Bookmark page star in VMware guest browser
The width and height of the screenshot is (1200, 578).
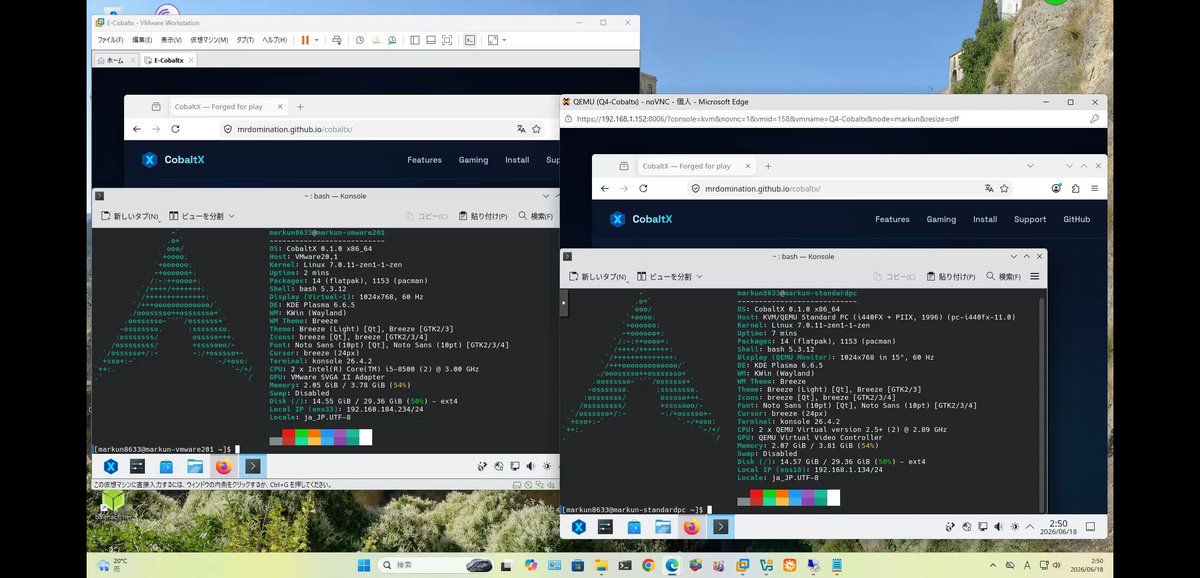tap(538, 129)
